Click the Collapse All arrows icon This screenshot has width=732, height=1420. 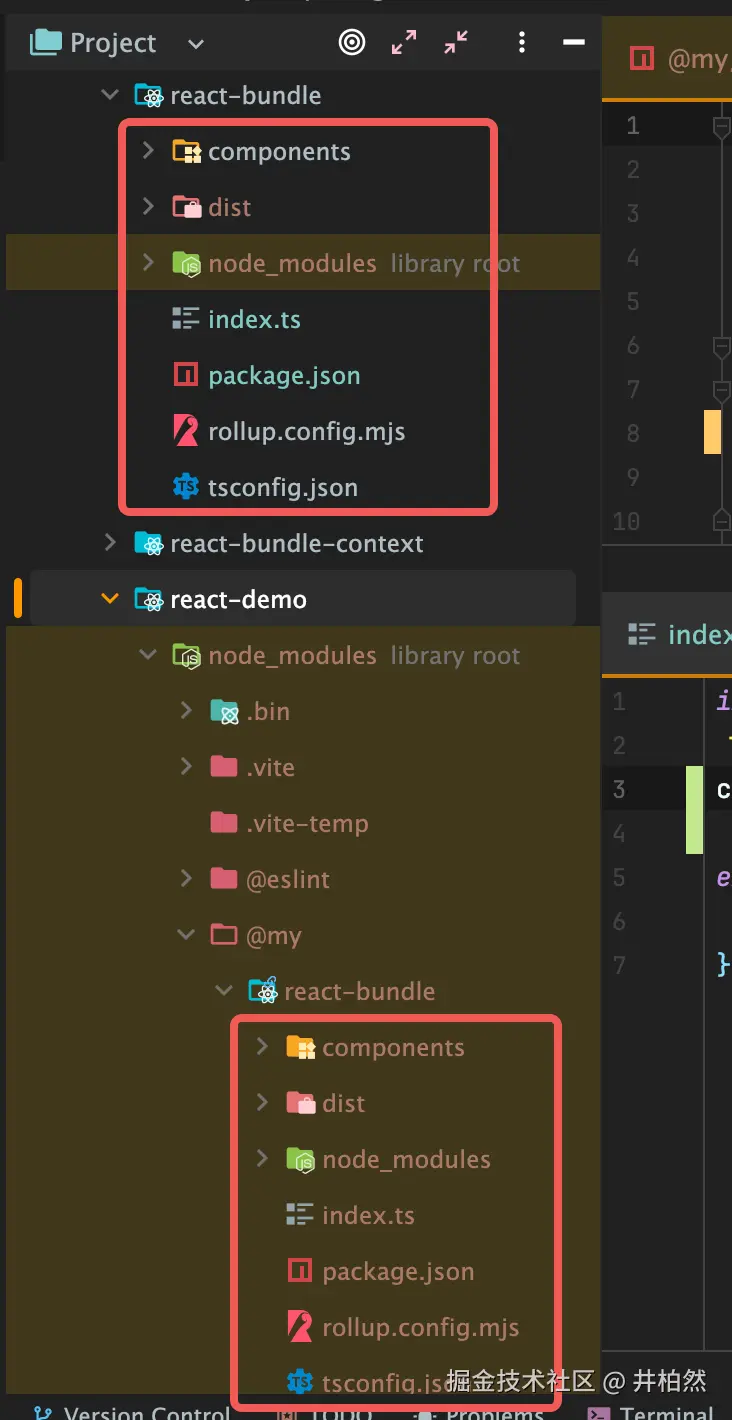click(456, 42)
